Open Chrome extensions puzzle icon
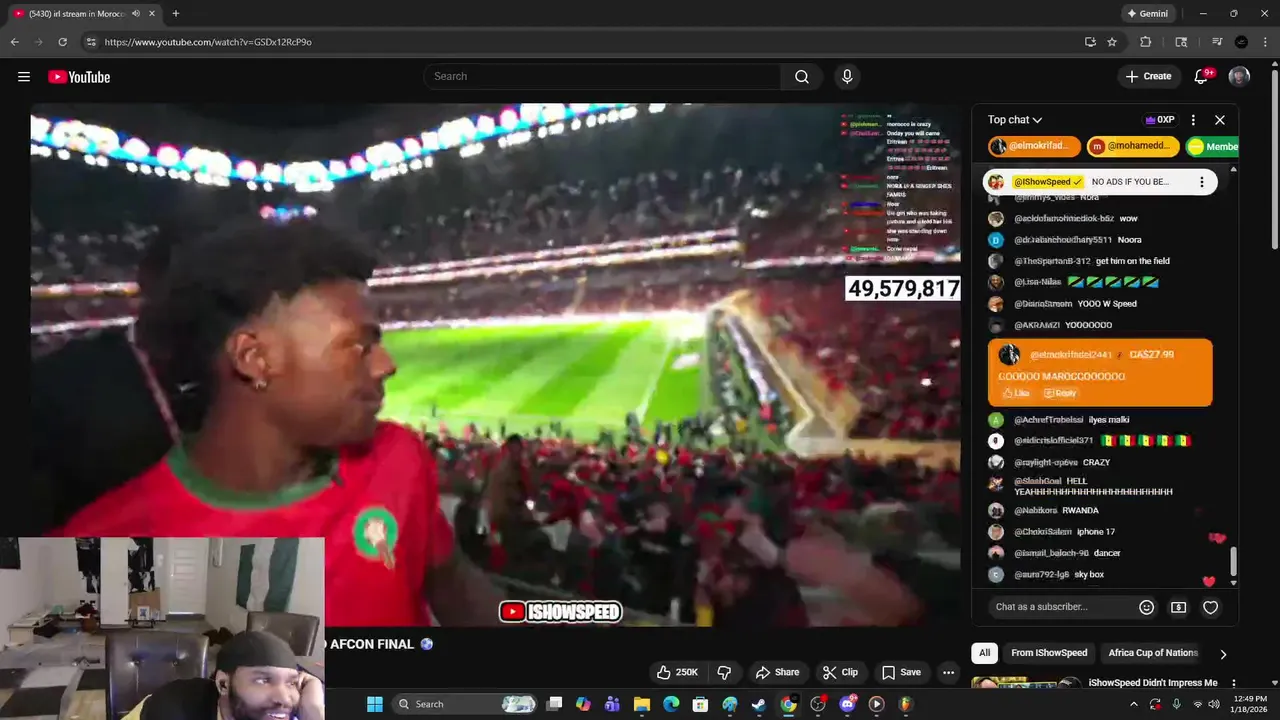 [1146, 42]
